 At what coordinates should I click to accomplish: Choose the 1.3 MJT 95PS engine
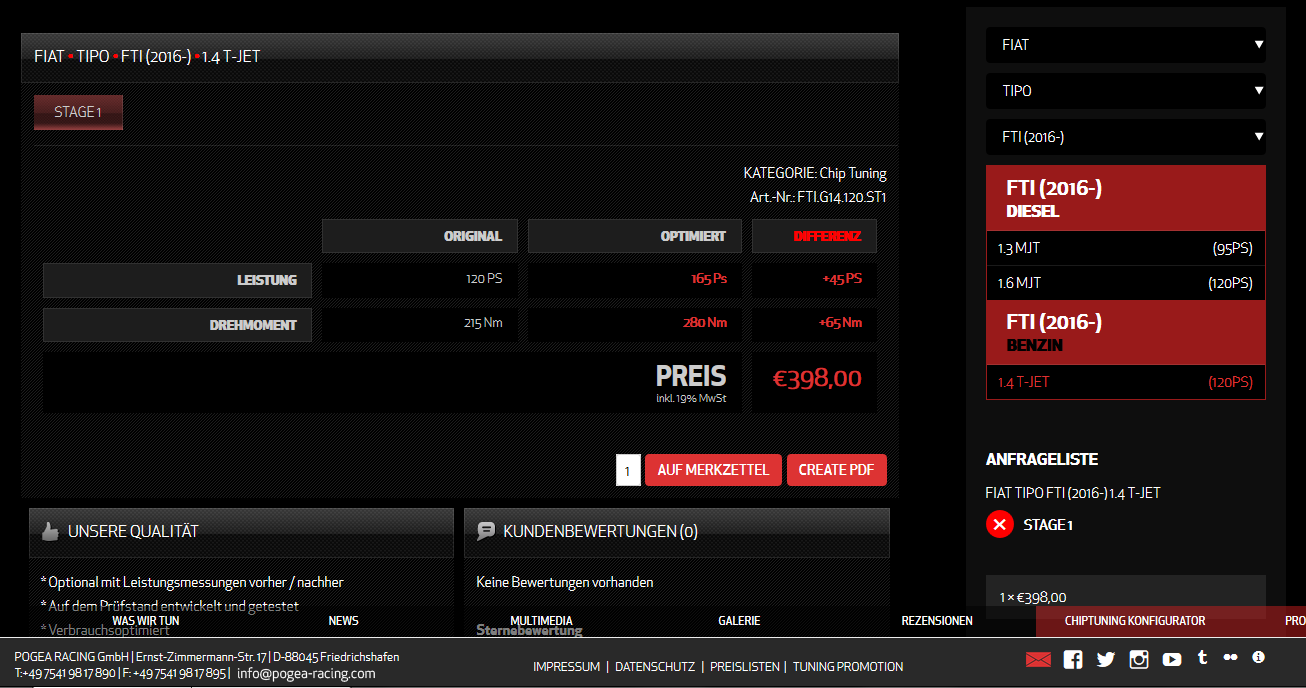coord(1125,248)
